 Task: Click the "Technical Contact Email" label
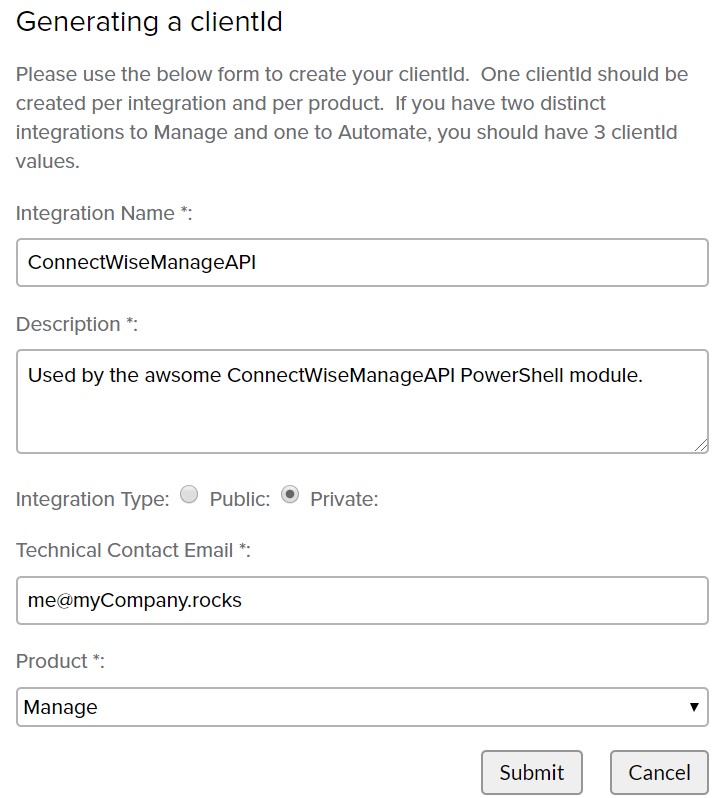pos(130,550)
